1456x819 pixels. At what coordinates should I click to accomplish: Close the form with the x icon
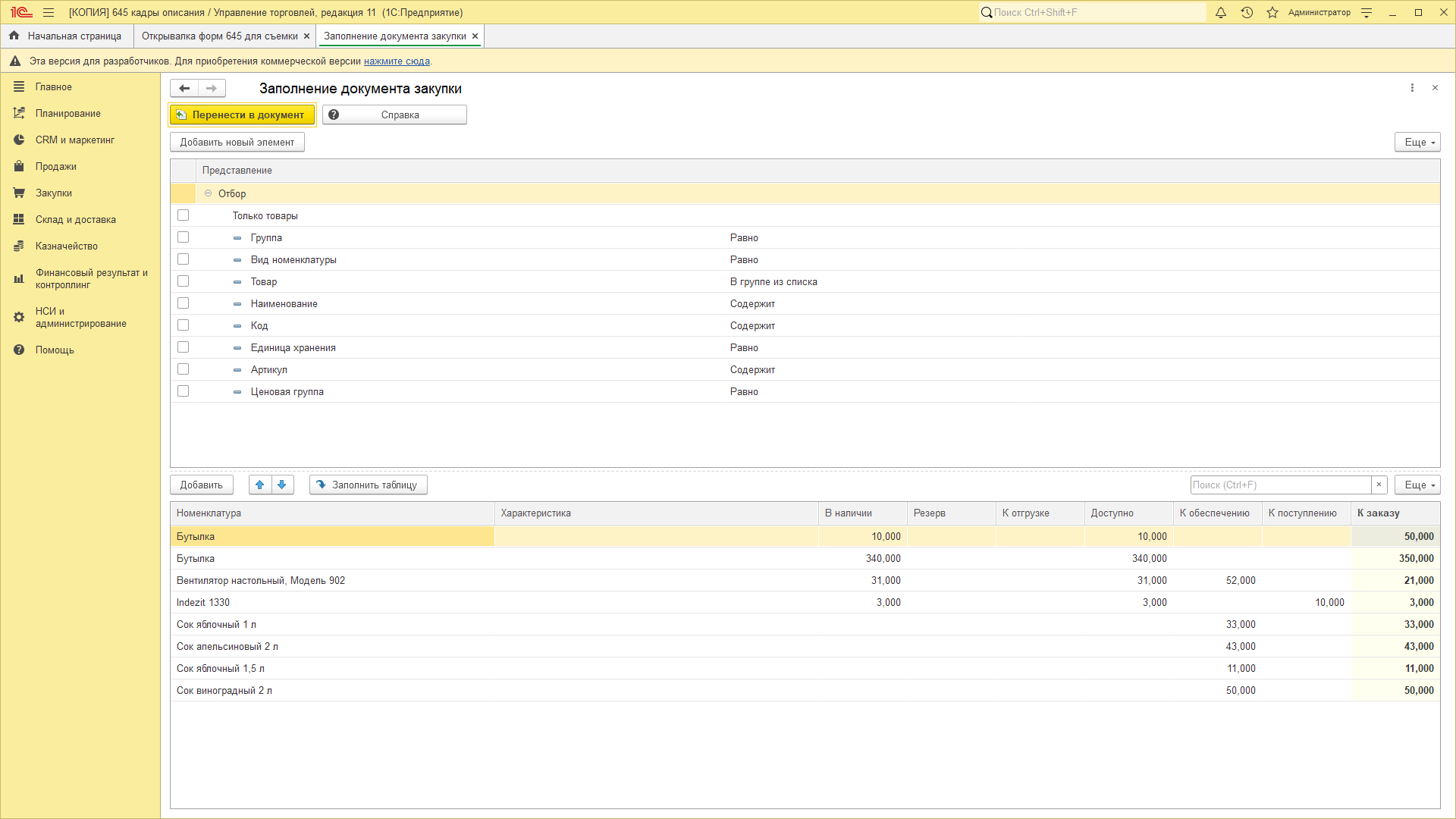(x=1435, y=88)
